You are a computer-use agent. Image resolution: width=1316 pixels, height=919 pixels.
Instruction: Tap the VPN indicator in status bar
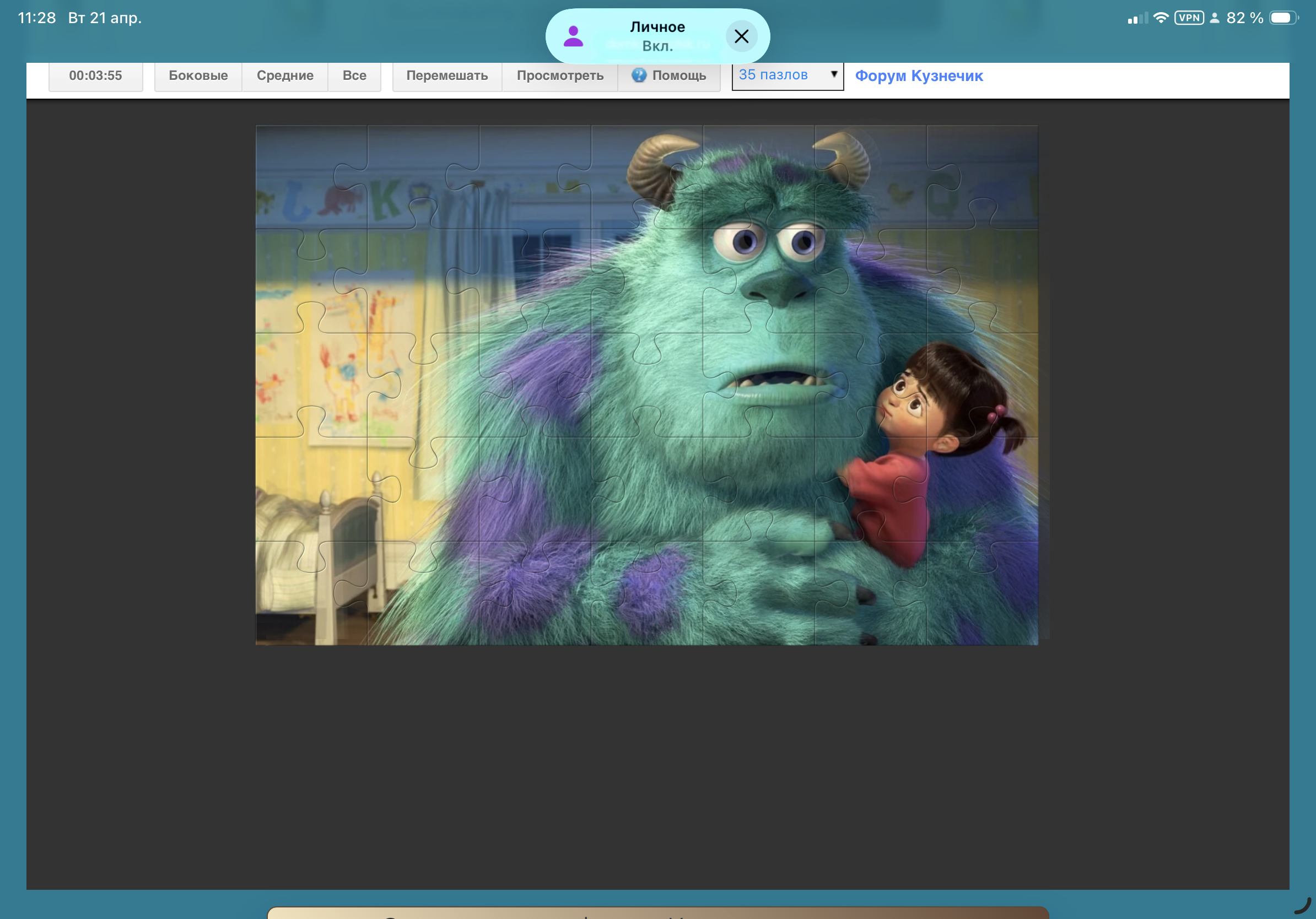click(1189, 18)
